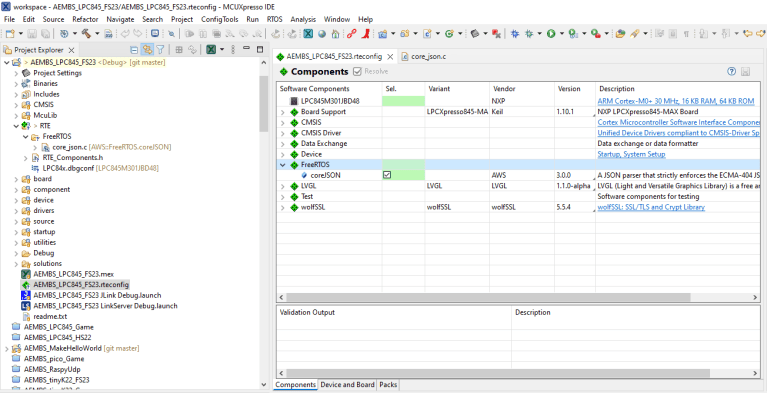The width and height of the screenshot is (767, 393).
Task: Click the yellow Back arrow navigation icon
Action: click(747, 34)
